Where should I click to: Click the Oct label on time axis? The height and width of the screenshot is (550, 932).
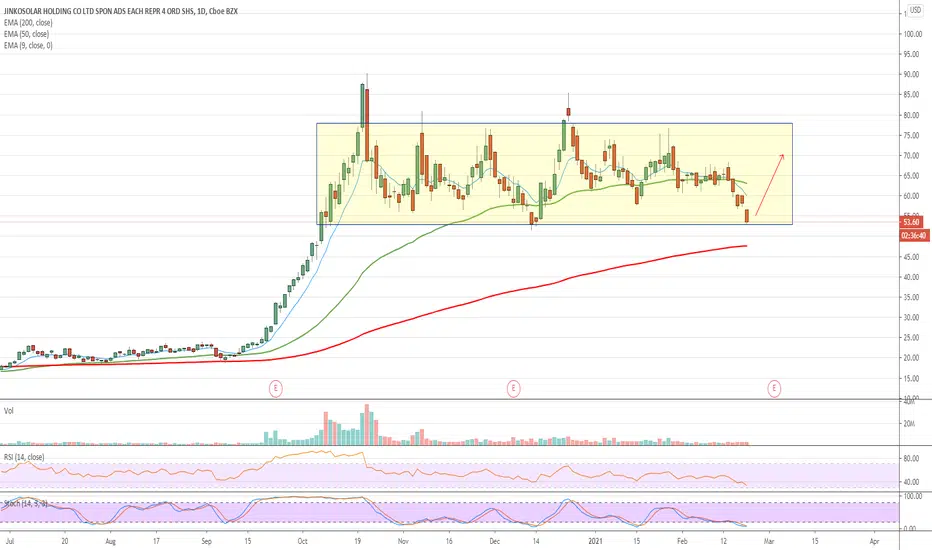(303, 542)
